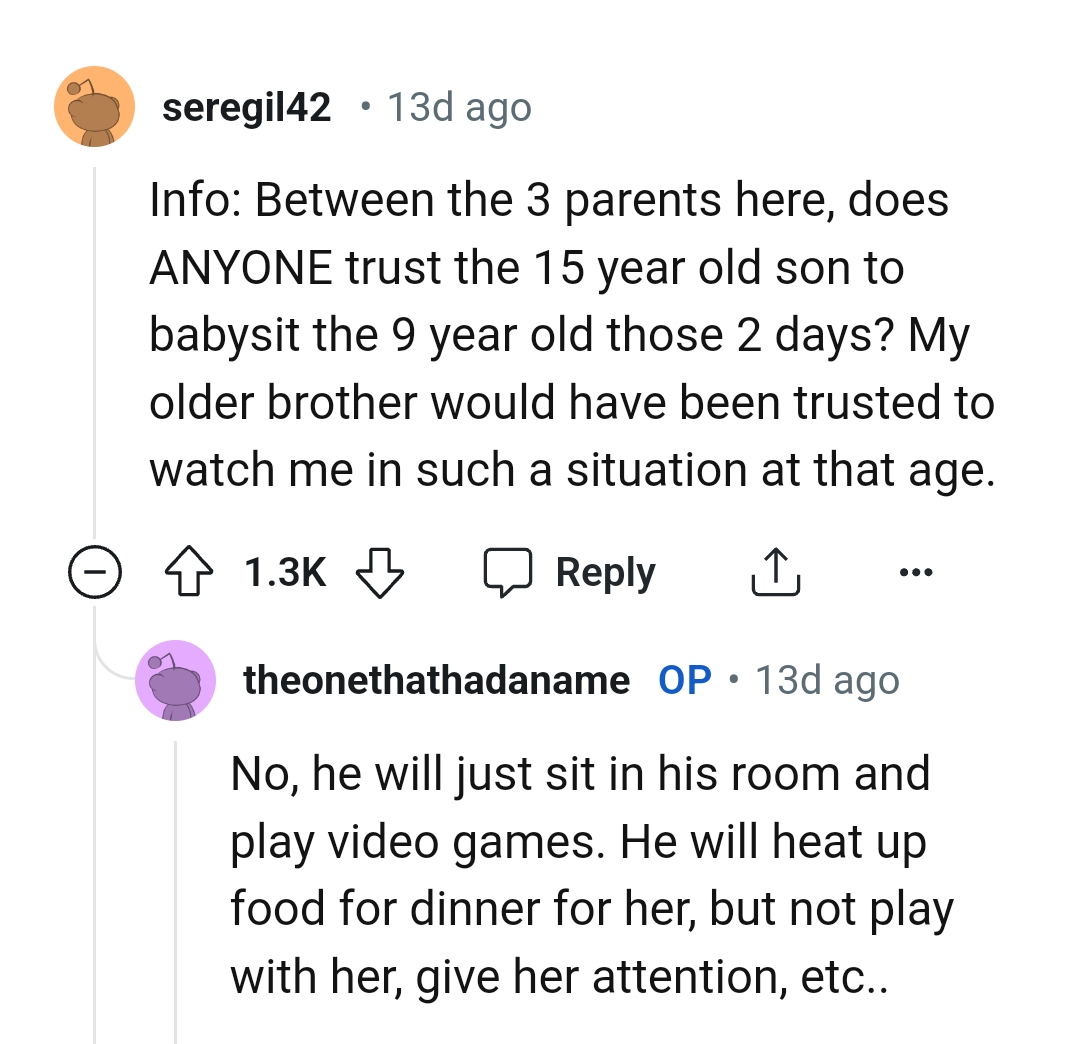Viewport: 1079px width, 1044px height.
Task: Click the minus icon beside the vote arrow
Action: click(x=95, y=571)
